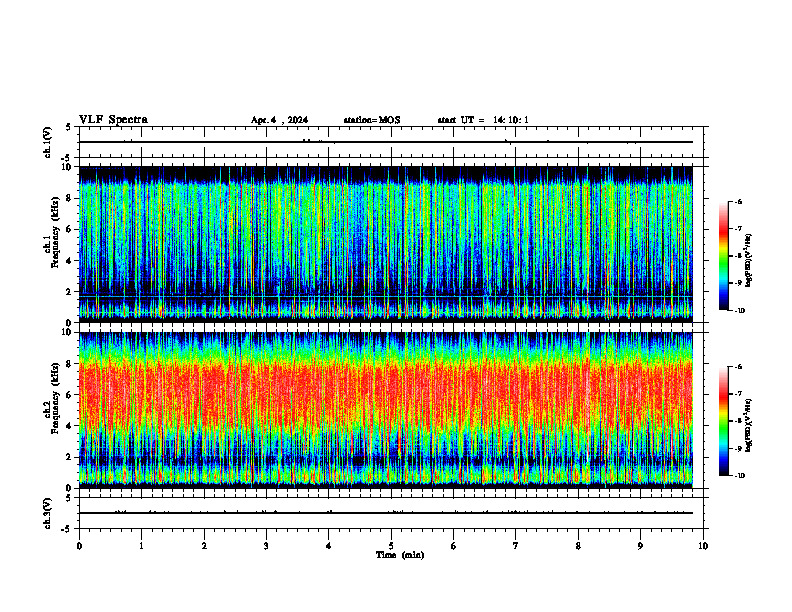
Task: Click the "5" tick on ch.1(V) axis
Action: pyautogui.click(x=69, y=127)
